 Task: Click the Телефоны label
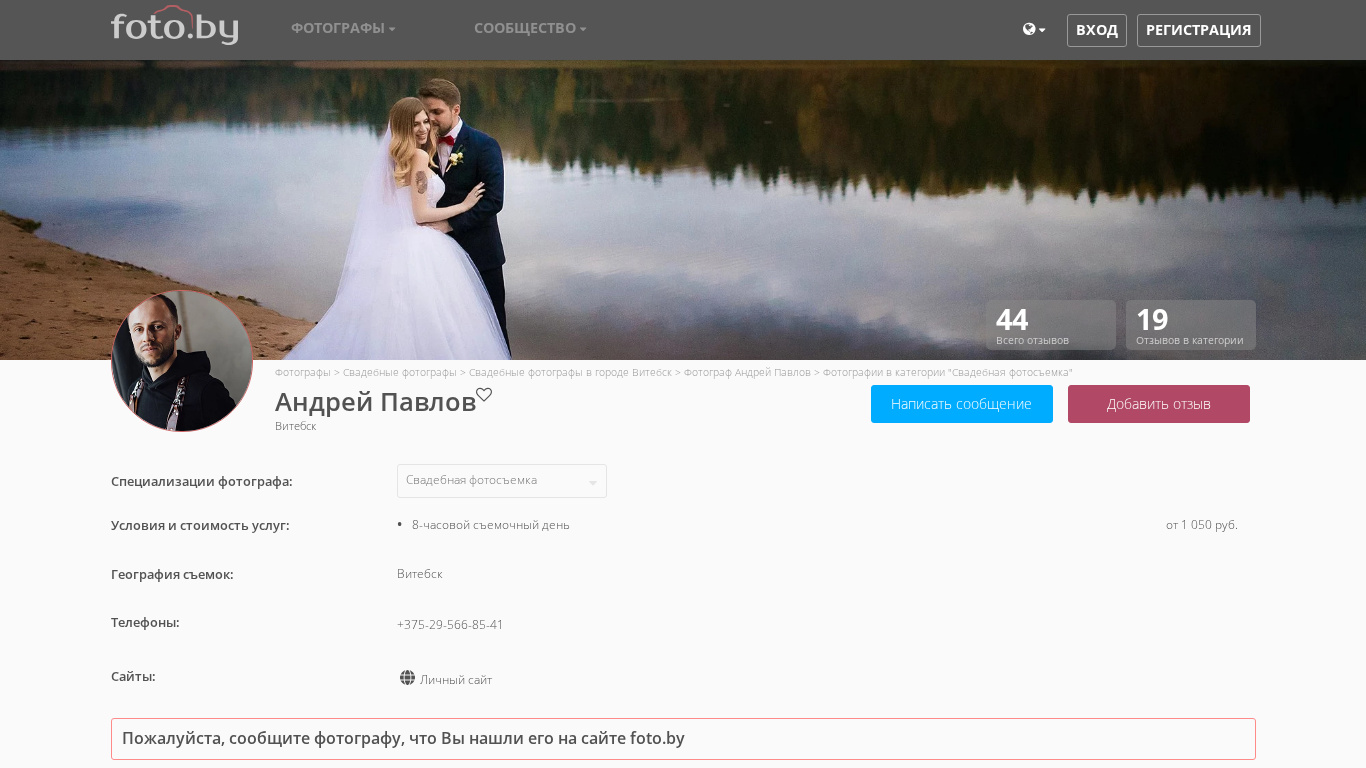tap(145, 622)
